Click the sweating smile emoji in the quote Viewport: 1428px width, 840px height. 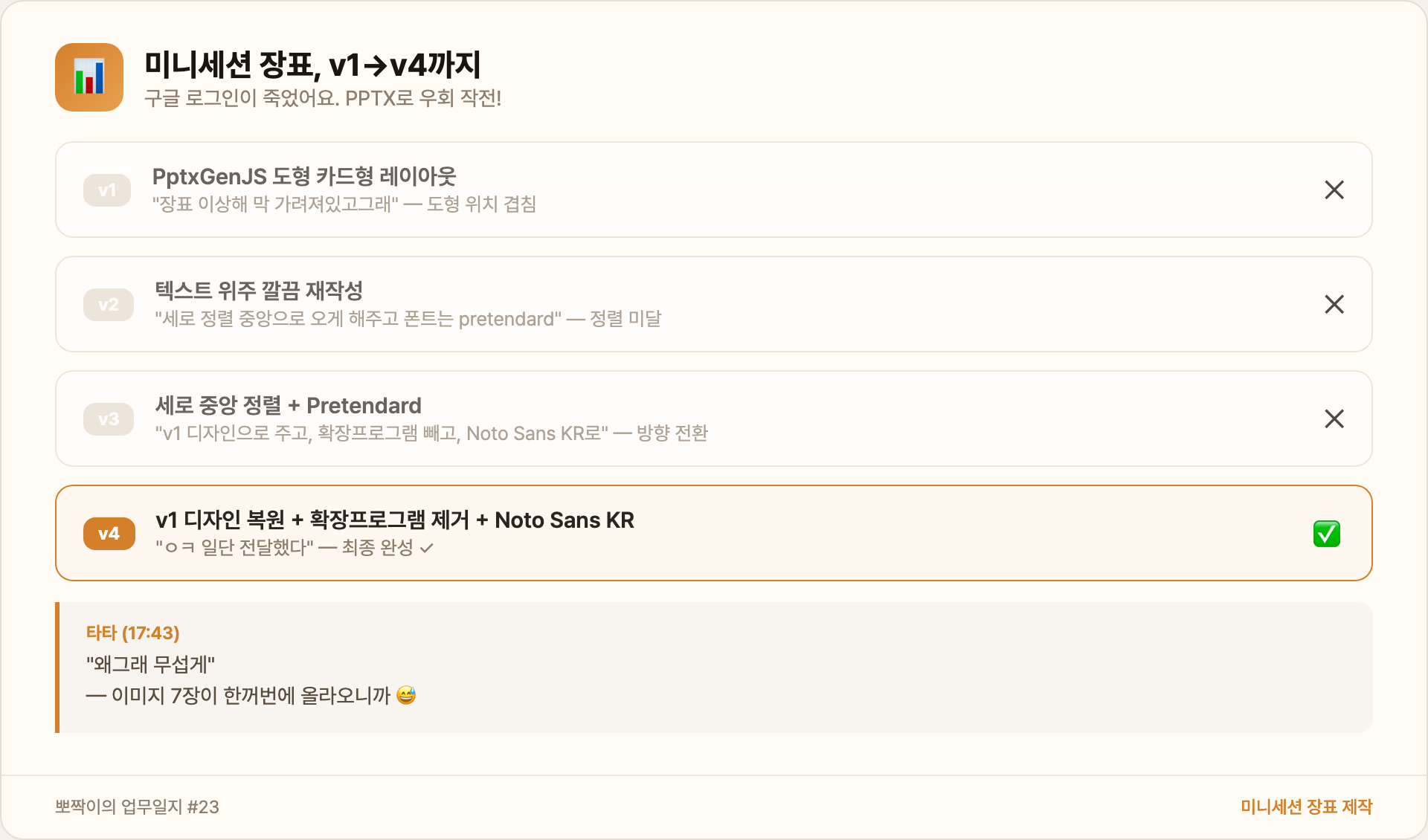[406, 695]
